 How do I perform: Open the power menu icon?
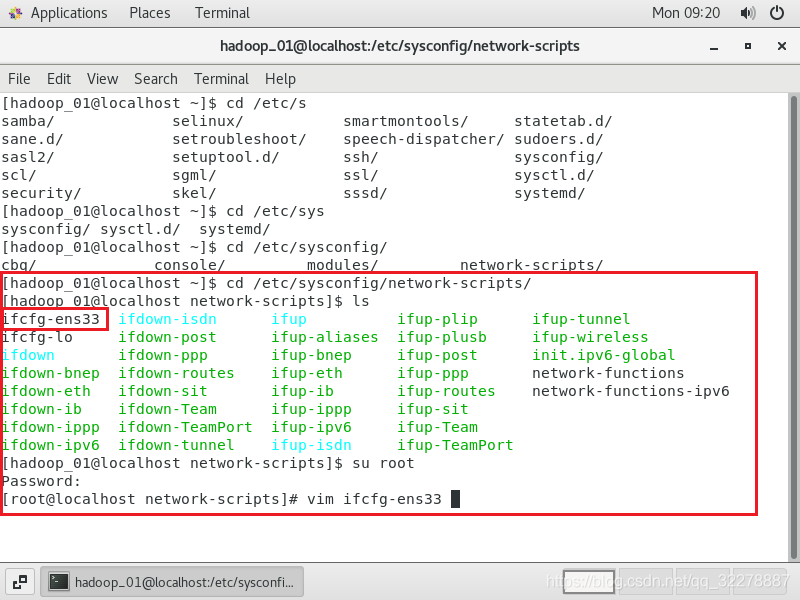coord(777,13)
